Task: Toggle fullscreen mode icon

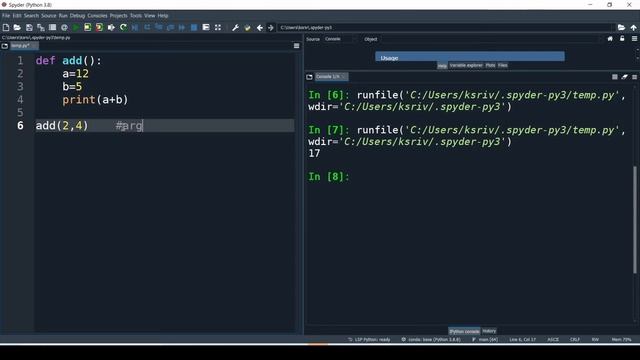Action: click(218, 27)
